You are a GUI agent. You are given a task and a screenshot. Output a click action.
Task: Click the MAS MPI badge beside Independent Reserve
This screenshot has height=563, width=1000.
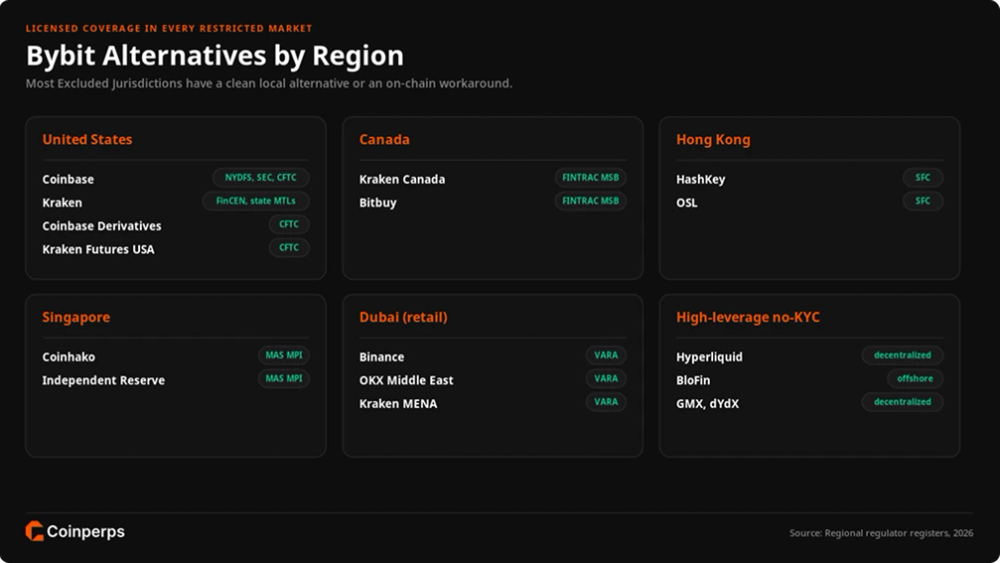click(x=284, y=379)
